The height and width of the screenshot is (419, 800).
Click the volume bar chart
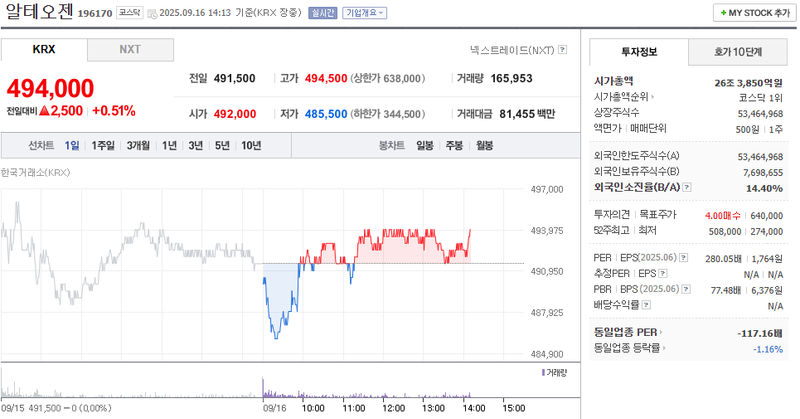(262, 383)
